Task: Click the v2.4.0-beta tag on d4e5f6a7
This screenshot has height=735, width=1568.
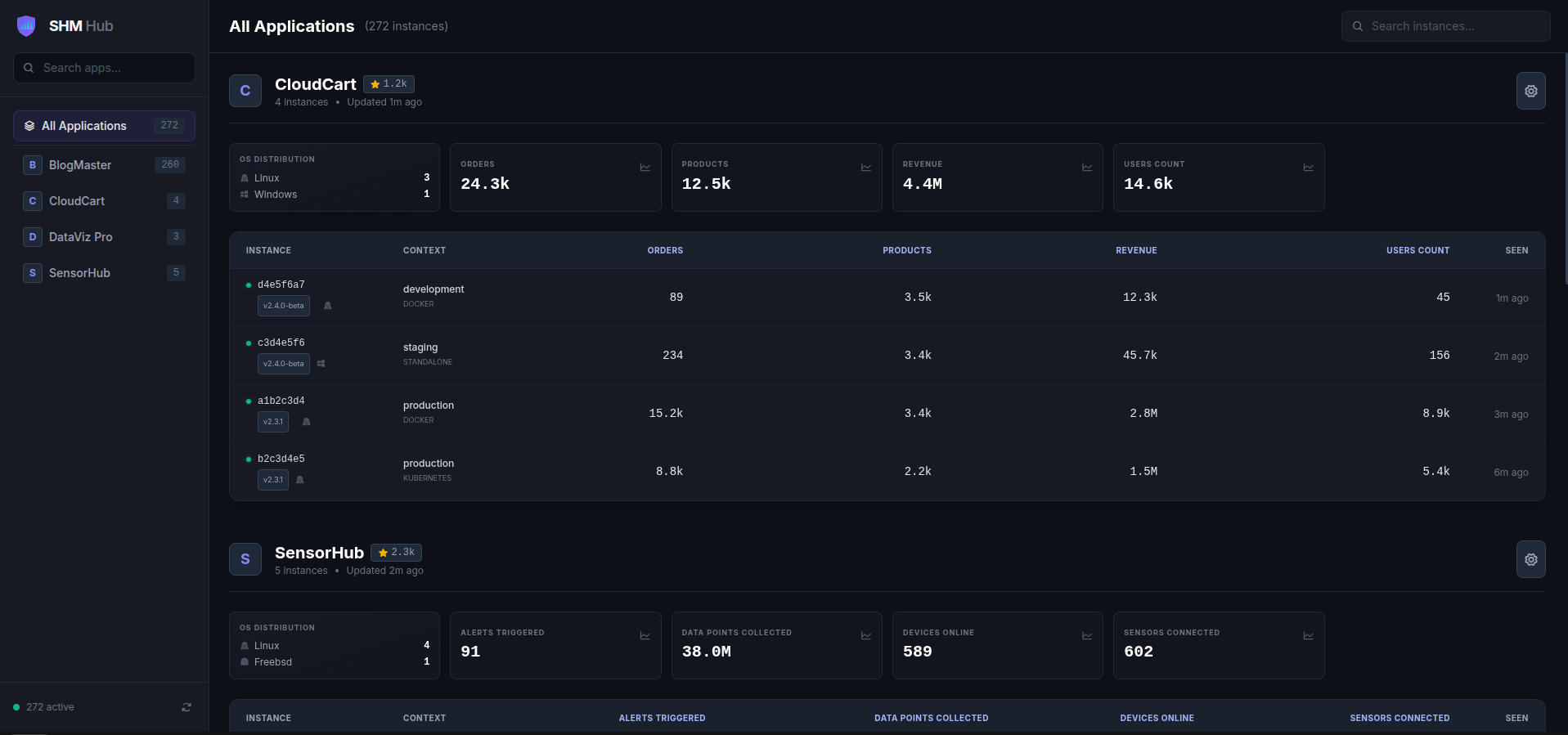Action: [283, 306]
